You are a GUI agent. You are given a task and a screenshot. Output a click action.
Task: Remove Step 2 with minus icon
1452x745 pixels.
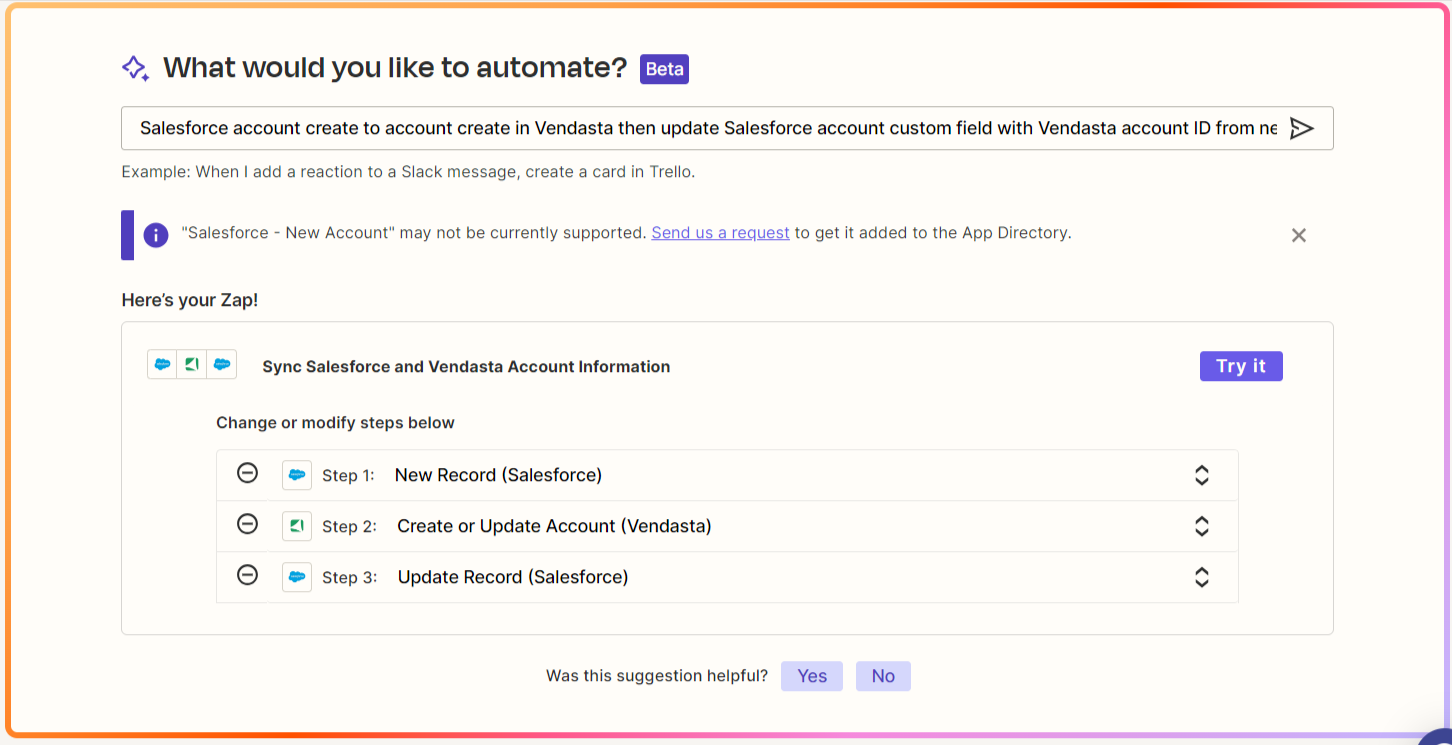pos(247,524)
